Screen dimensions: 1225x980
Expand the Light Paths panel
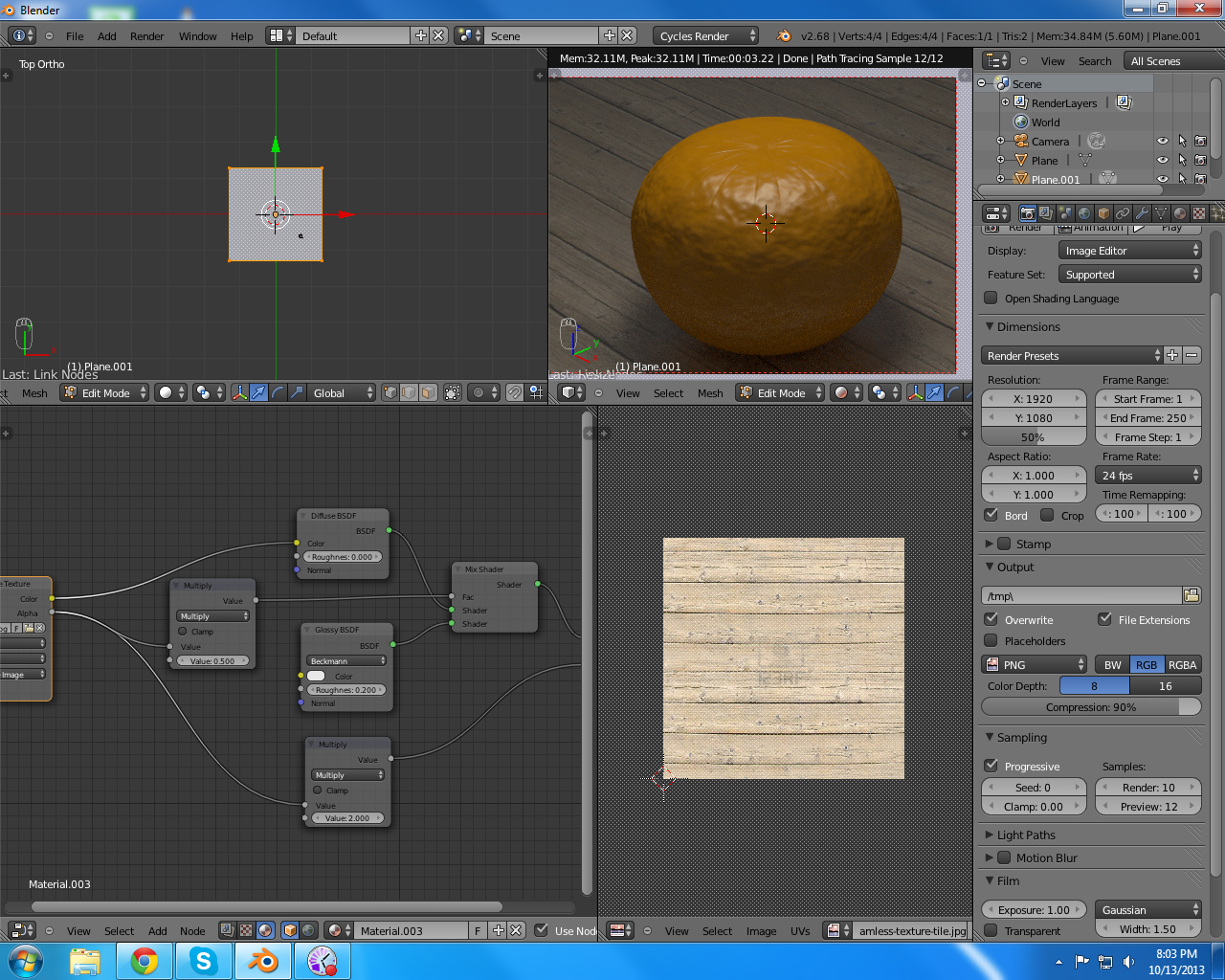pyautogui.click(x=1025, y=835)
